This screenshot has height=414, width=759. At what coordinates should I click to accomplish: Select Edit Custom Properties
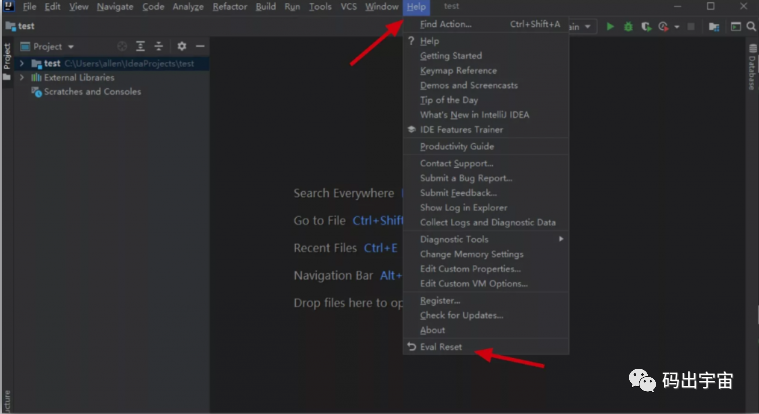click(x=486, y=269)
